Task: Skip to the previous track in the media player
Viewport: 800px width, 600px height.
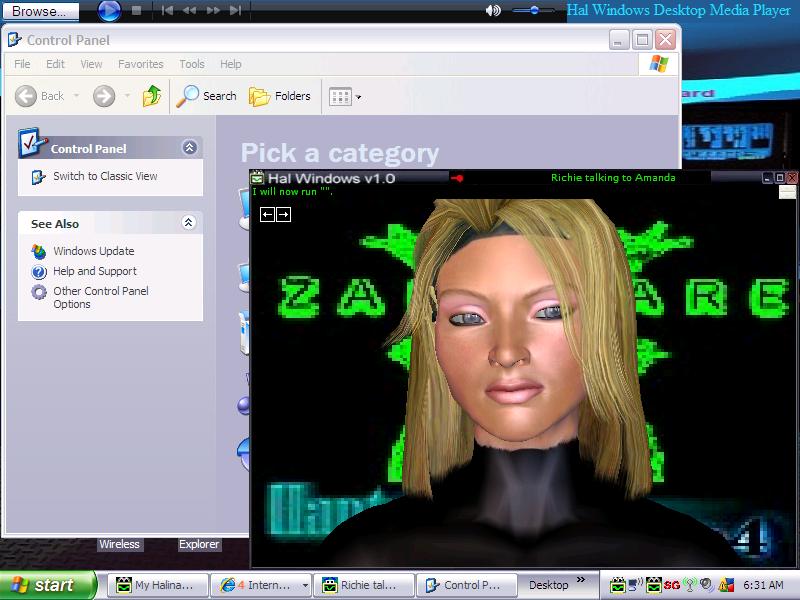Action: pos(167,10)
